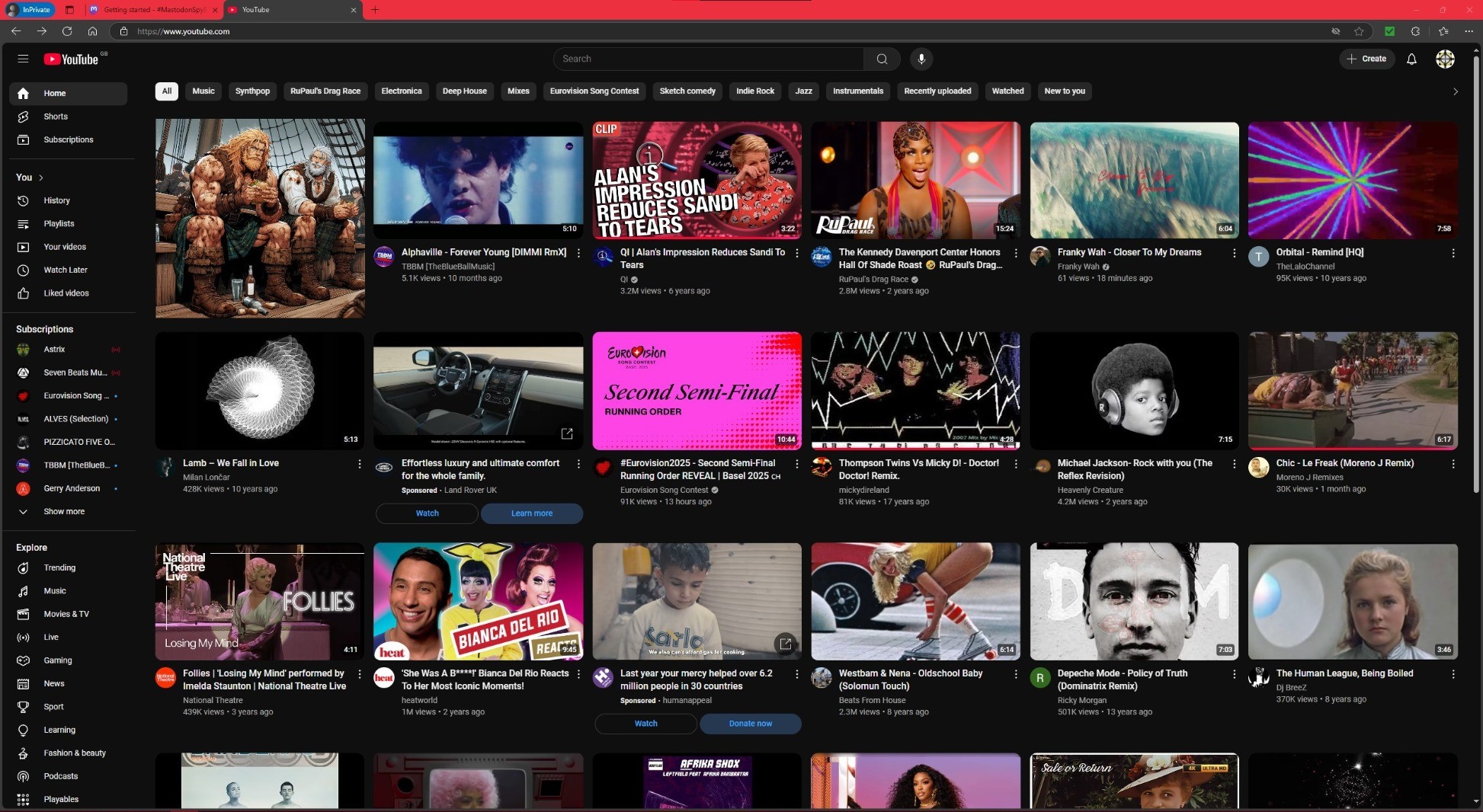Open Gerry Anderson subscription channel
This screenshot has height=812, width=1483.
point(68,488)
